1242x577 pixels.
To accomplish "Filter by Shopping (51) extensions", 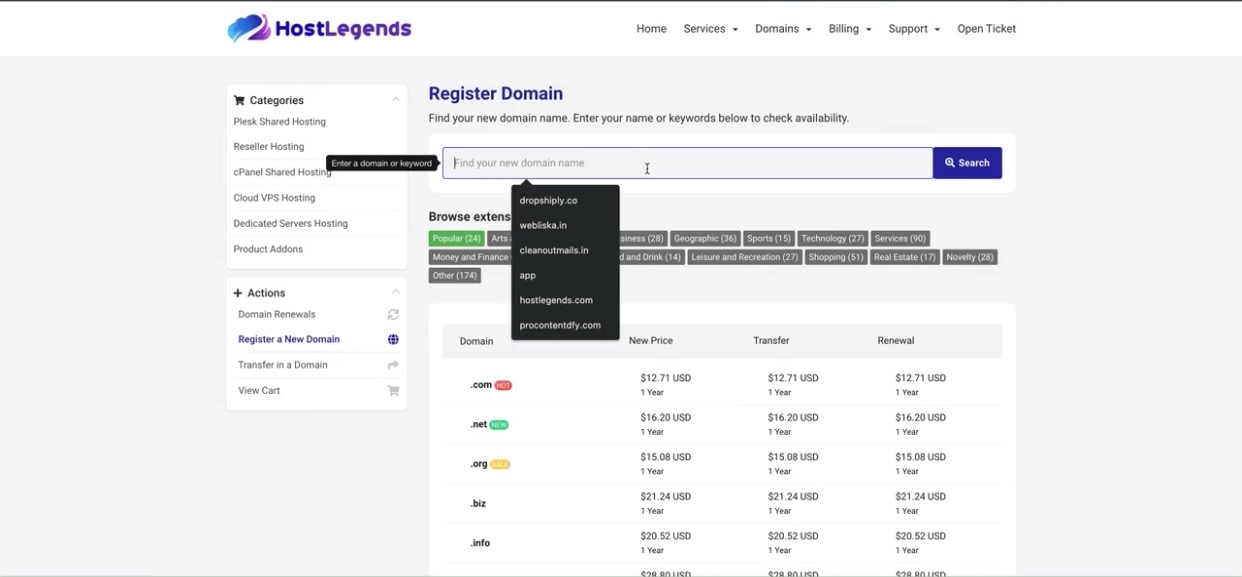I will pos(836,257).
